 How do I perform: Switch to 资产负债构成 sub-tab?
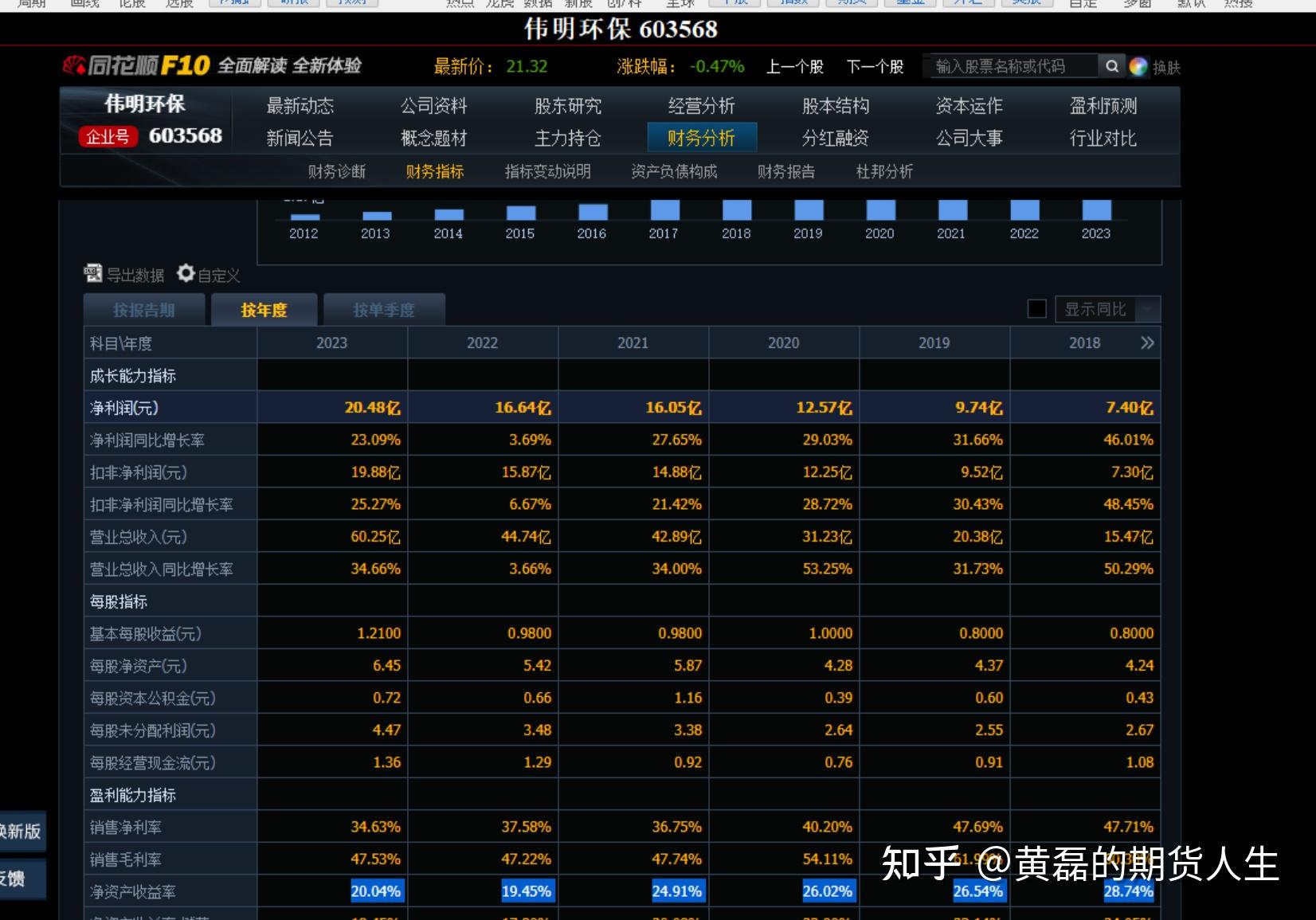point(674,172)
